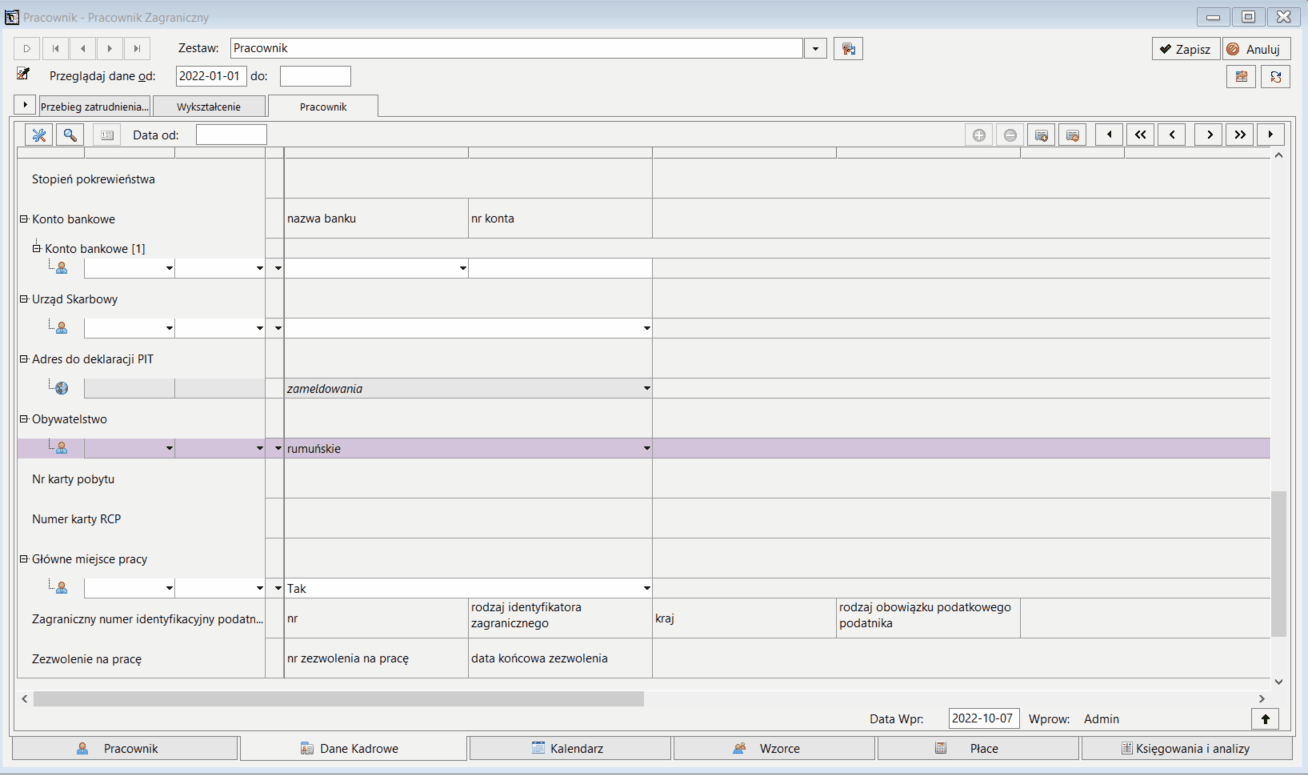This screenshot has width=1308, height=775.
Task: Open the zameldowania address dropdown
Action: [x=647, y=388]
